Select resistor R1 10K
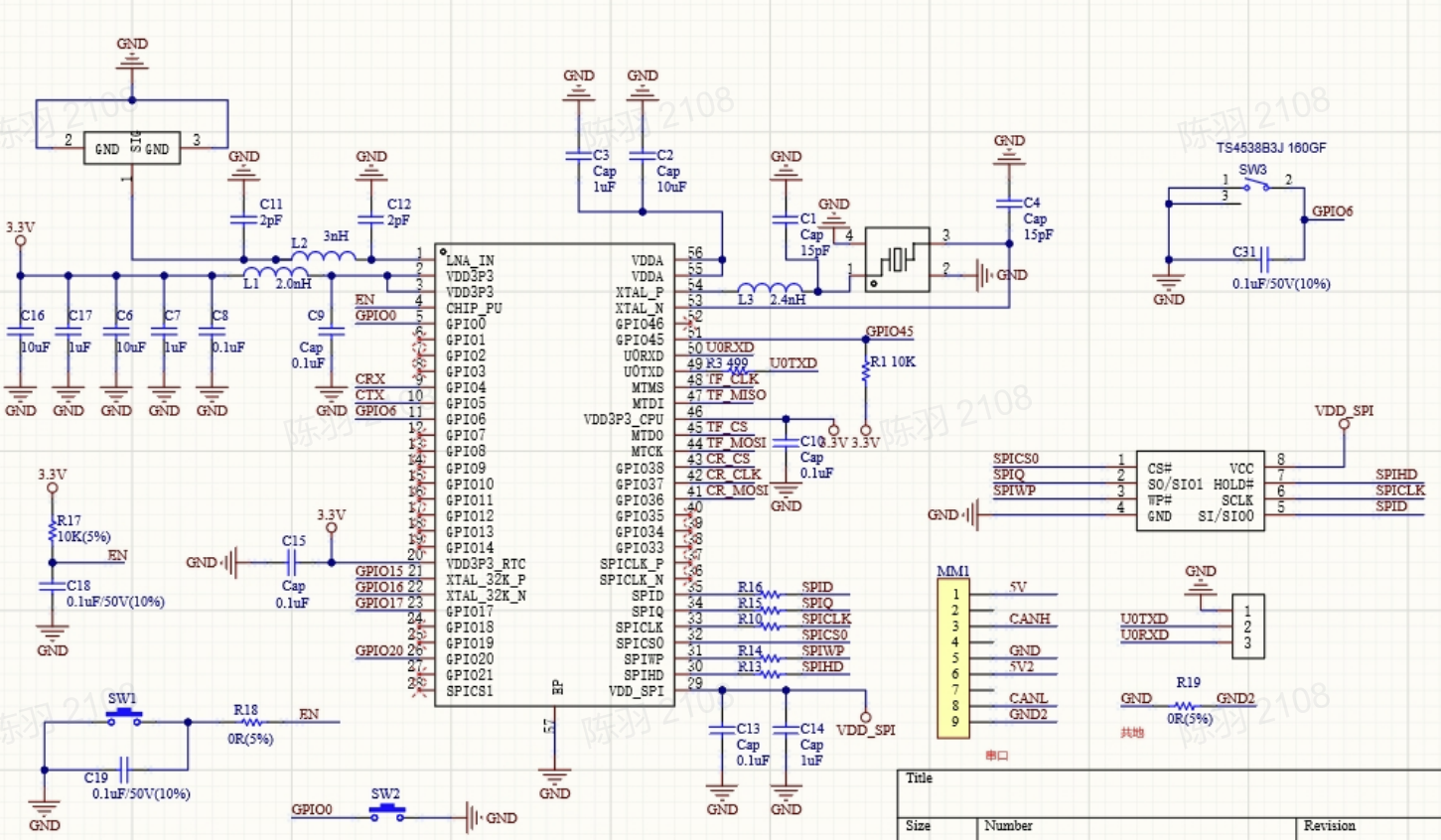This screenshot has width=1441, height=840. click(x=865, y=368)
